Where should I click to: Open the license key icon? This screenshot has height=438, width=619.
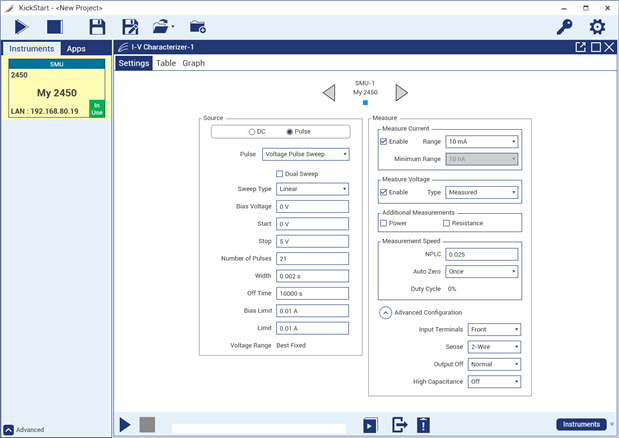(564, 27)
